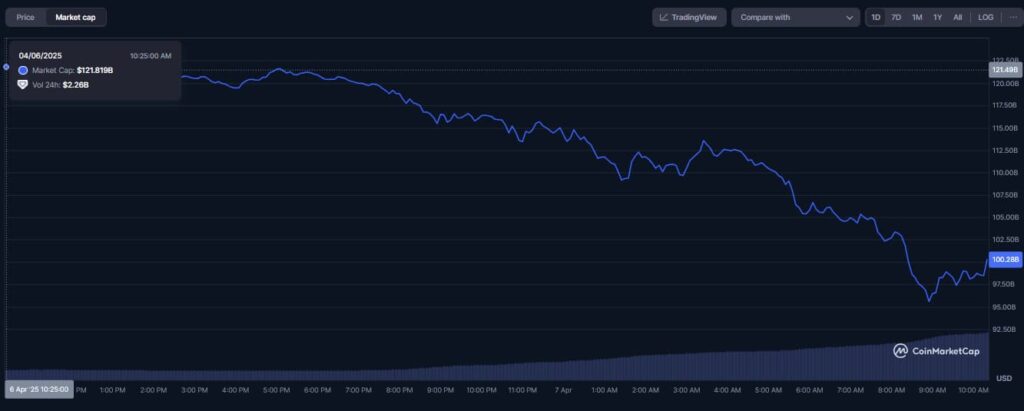Select the 7D time range
Viewport: 1024px width, 411px height.
pos(896,18)
